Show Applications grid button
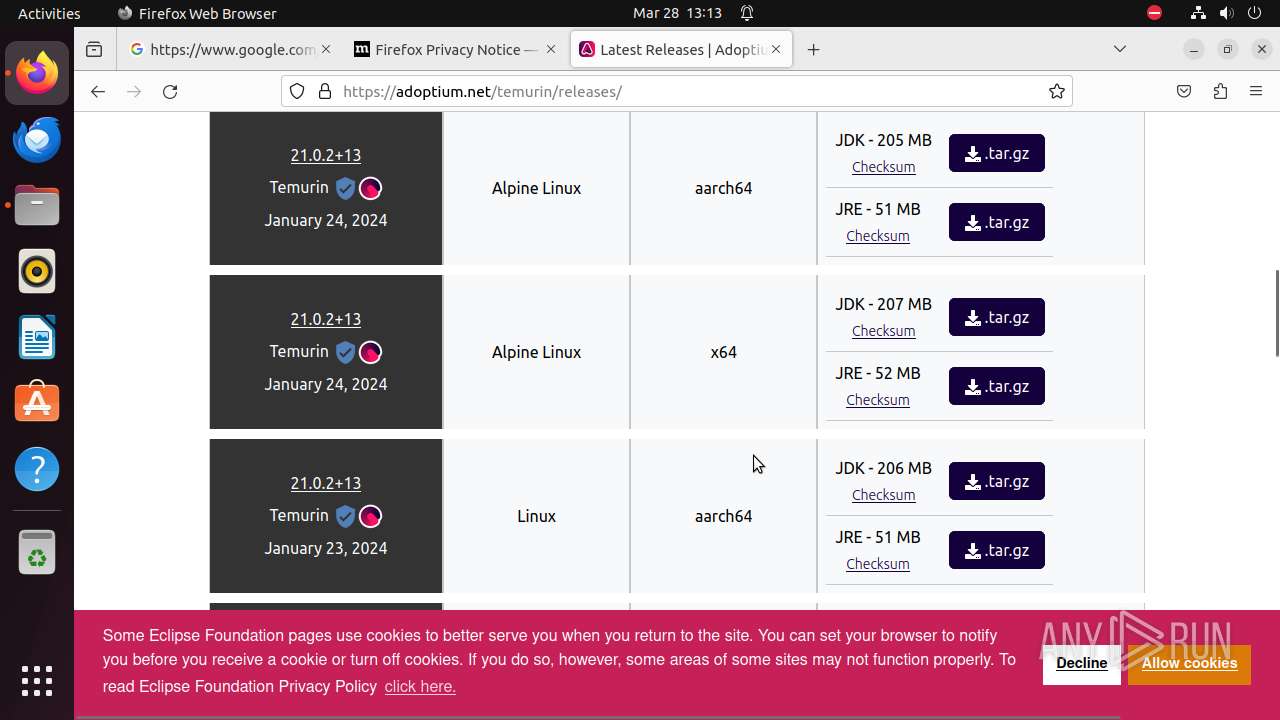Image resolution: width=1280 pixels, height=720 pixels. [37, 680]
